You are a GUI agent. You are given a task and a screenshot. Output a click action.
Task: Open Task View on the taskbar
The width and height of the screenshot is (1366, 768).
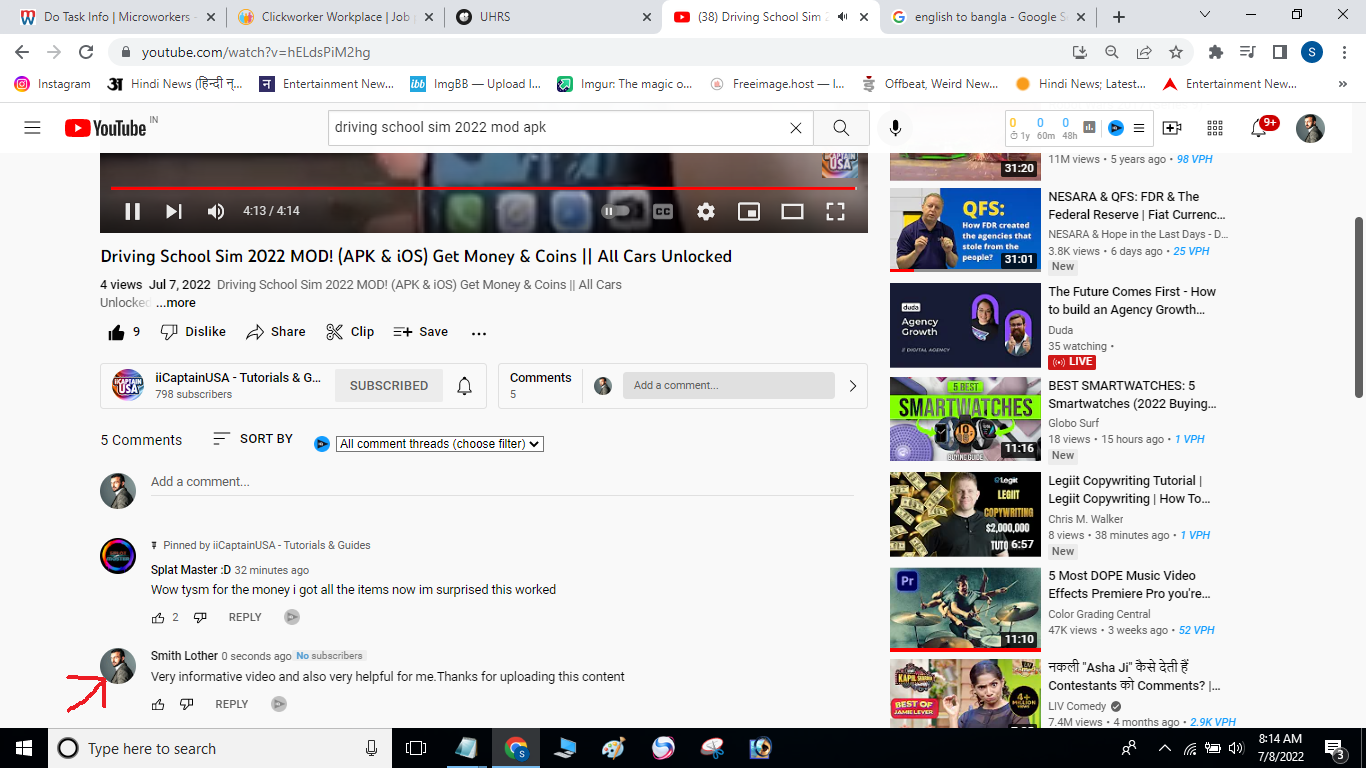tap(416, 748)
